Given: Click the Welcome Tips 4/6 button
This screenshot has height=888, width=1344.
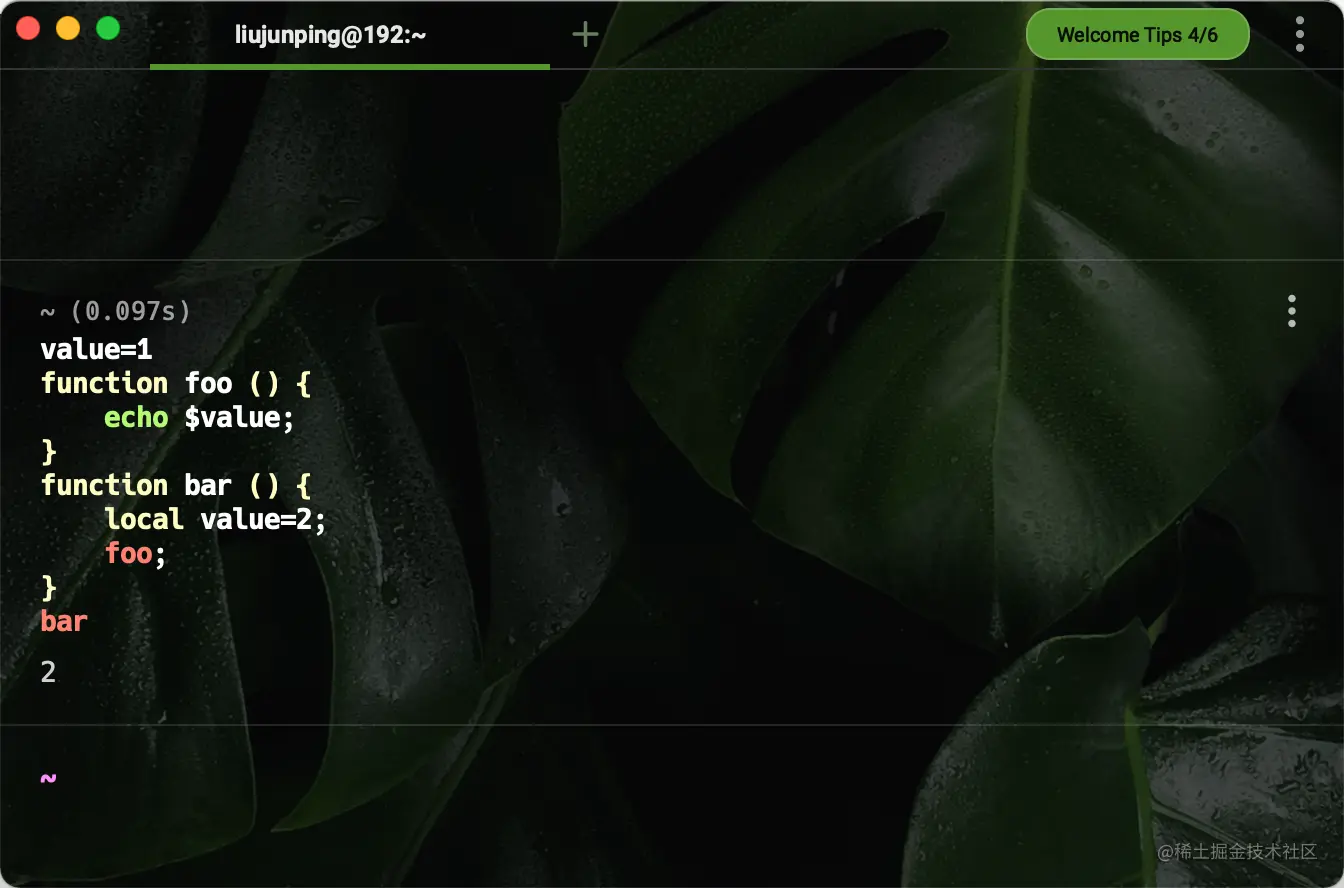Looking at the screenshot, I should [x=1137, y=35].
